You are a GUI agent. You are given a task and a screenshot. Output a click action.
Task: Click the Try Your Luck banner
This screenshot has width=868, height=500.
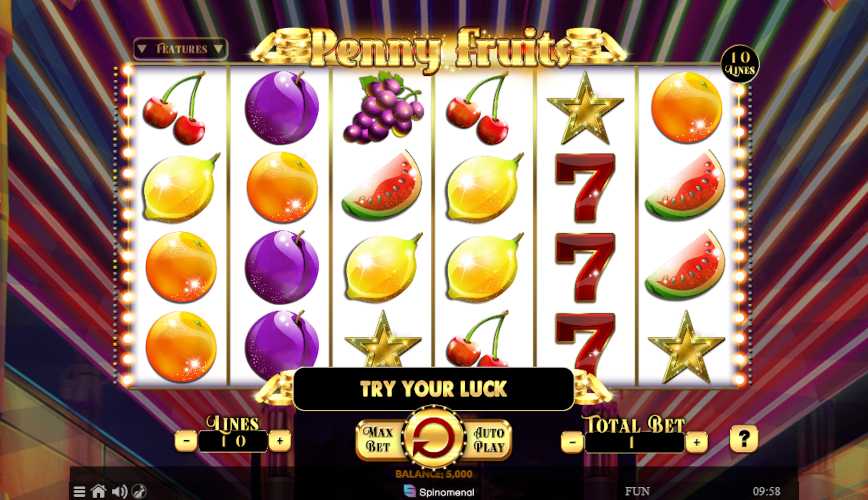[x=433, y=389]
